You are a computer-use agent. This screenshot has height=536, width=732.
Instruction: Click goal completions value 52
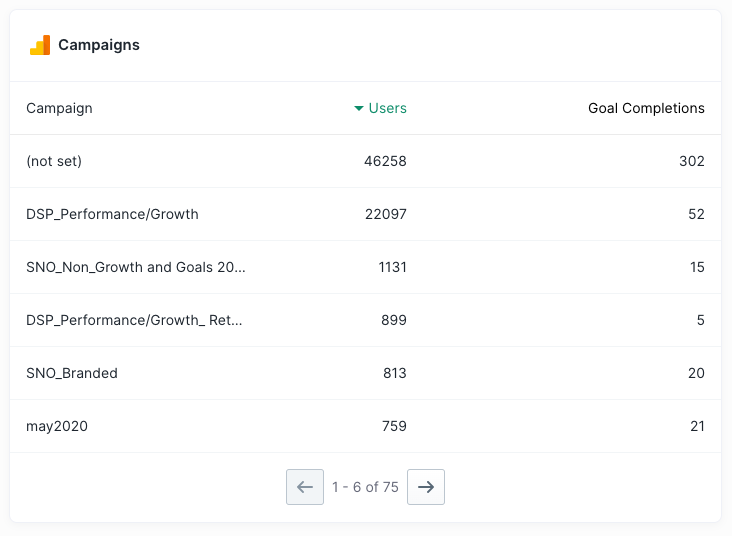696,214
